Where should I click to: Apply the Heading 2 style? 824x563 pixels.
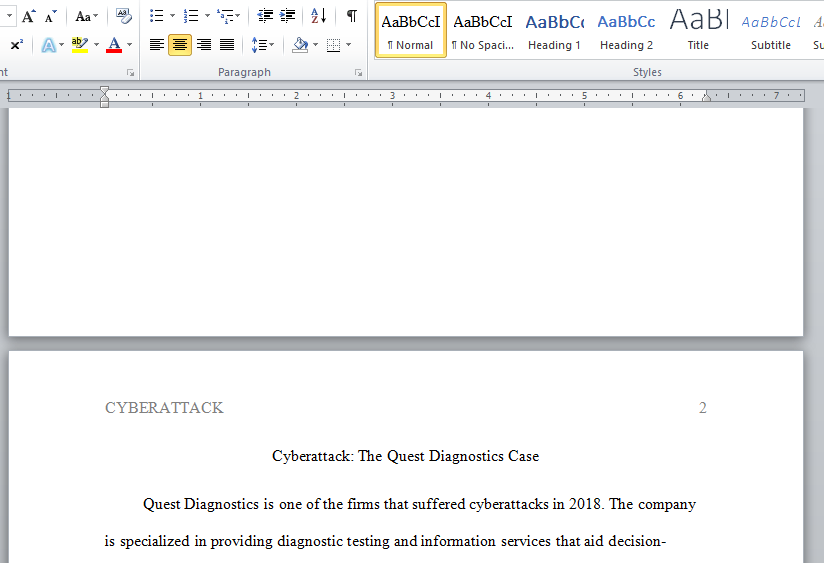pyautogui.click(x=626, y=30)
